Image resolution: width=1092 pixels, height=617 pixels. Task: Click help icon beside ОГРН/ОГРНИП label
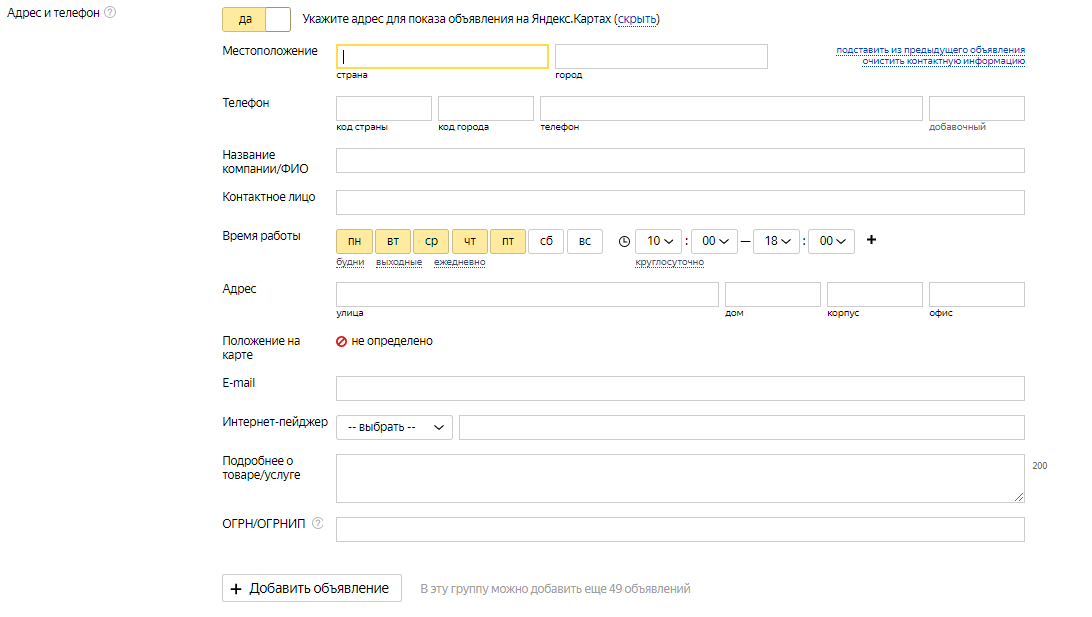click(318, 523)
